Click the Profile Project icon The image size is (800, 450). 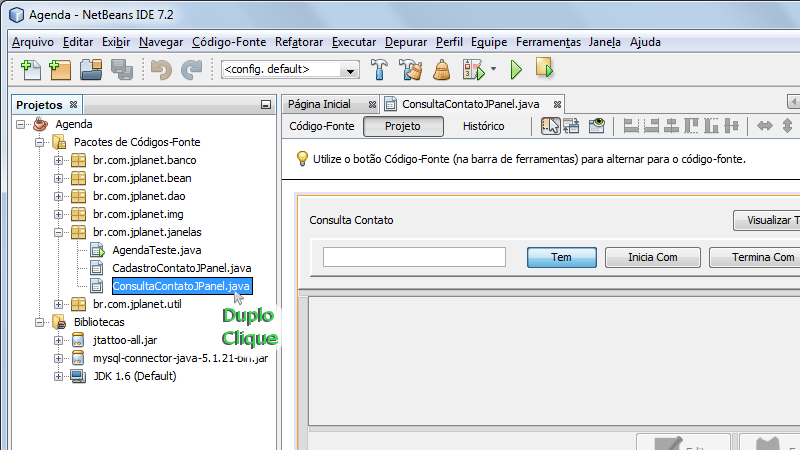tap(544, 68)
